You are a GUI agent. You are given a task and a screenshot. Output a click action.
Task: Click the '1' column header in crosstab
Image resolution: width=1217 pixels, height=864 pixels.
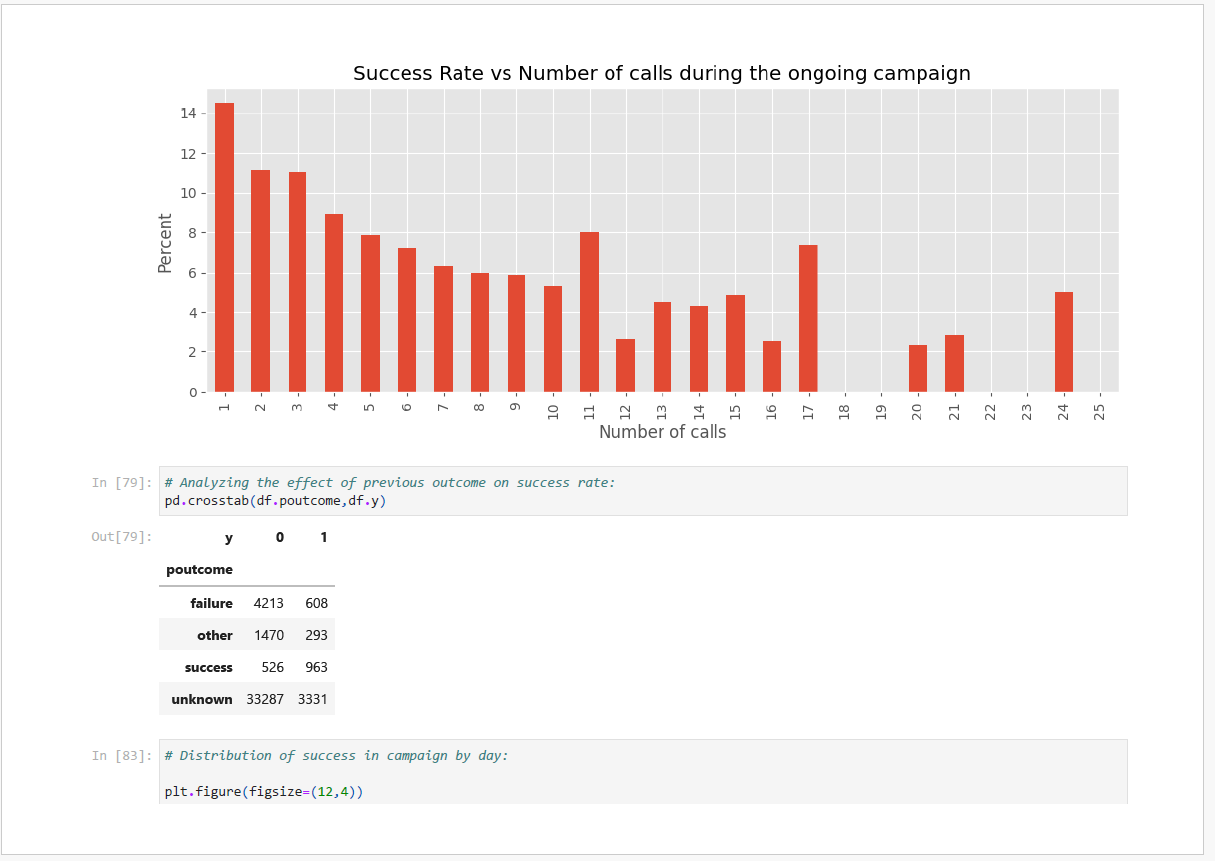click(323, 538)
